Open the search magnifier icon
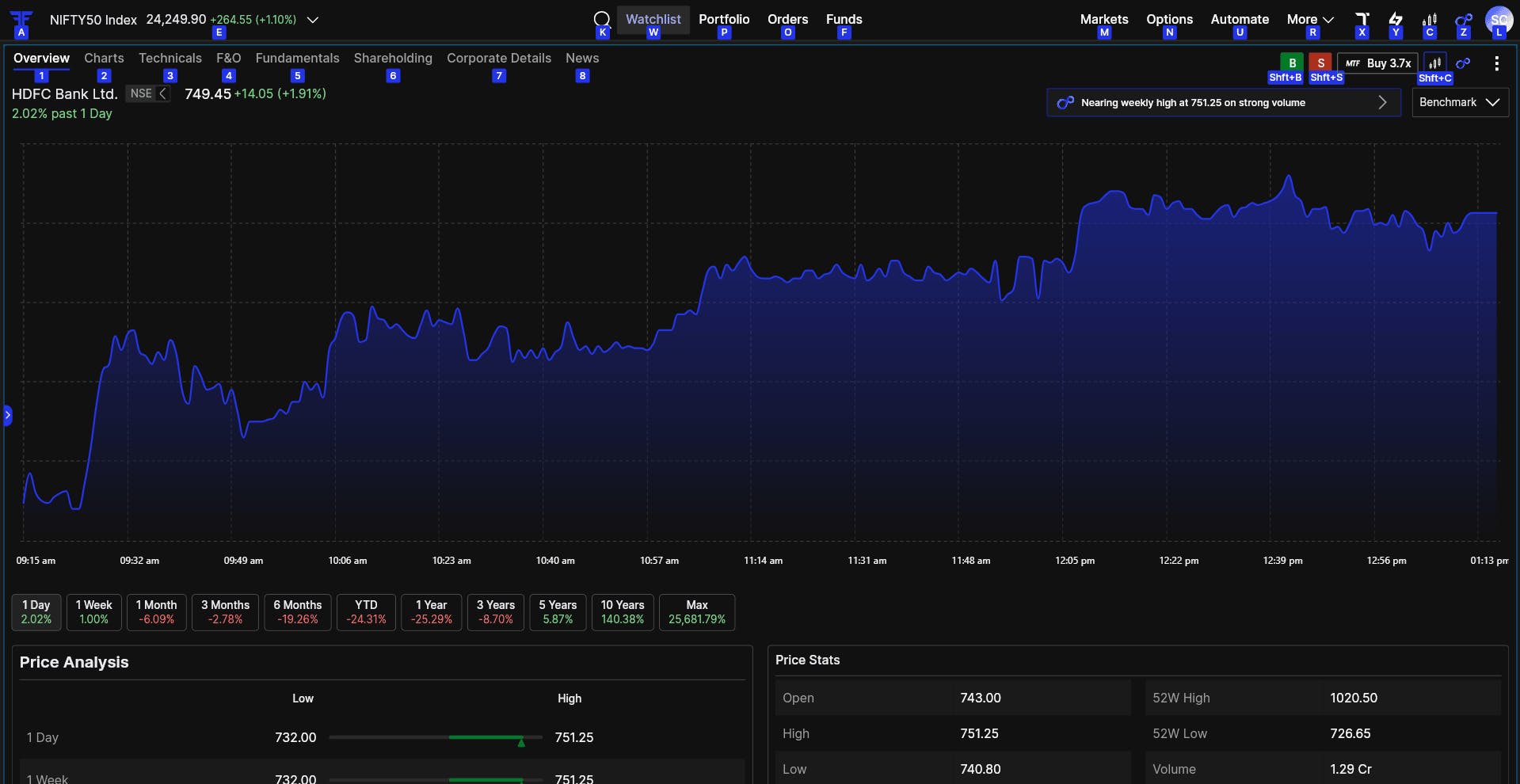1520x784 pixels. tap(602, 19)
